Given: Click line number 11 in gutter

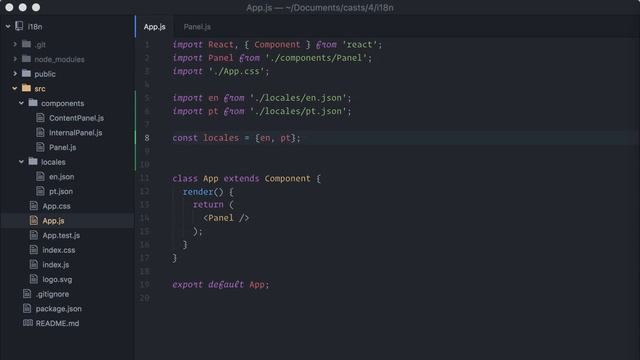Looking at the screenshot, I should click(x=144, y=178).
